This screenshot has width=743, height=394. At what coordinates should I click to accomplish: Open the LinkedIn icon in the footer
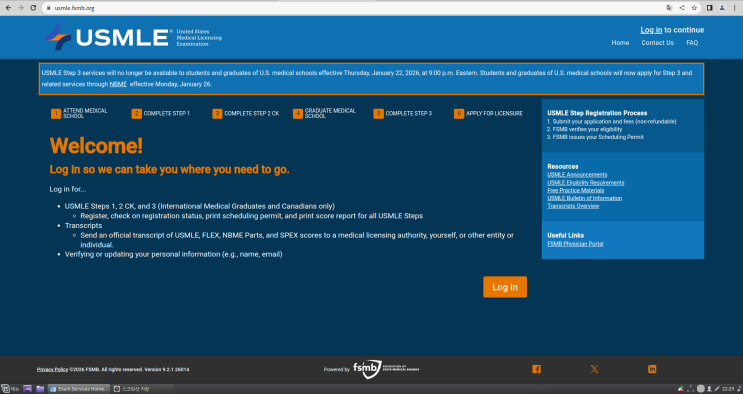click(652, 369)
